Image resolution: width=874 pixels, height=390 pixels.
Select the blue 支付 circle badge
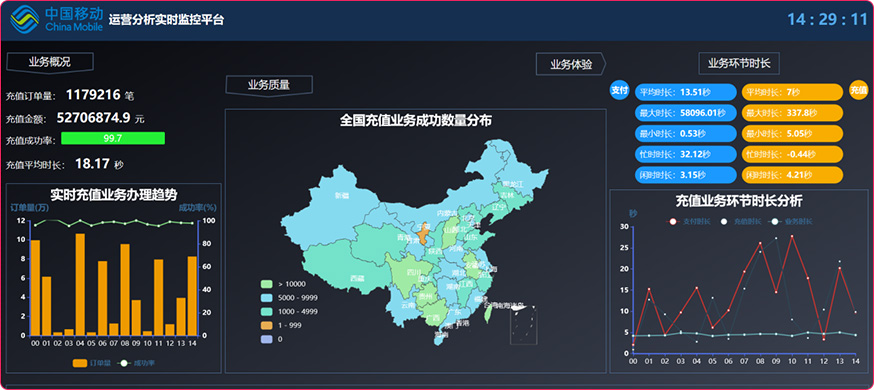click(x=619, y=90)
